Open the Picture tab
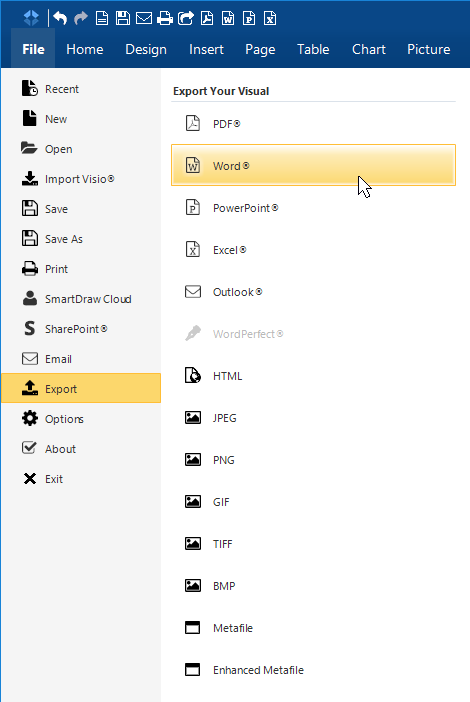The width and height of the screenshot is (470, 702). pyautogui.click(x=428, y=49)
